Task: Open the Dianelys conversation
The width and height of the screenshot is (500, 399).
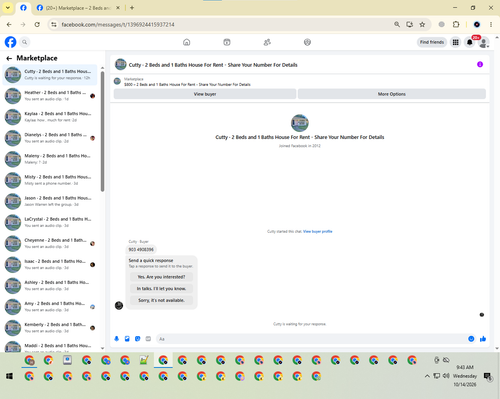Action: click(50, 138)
